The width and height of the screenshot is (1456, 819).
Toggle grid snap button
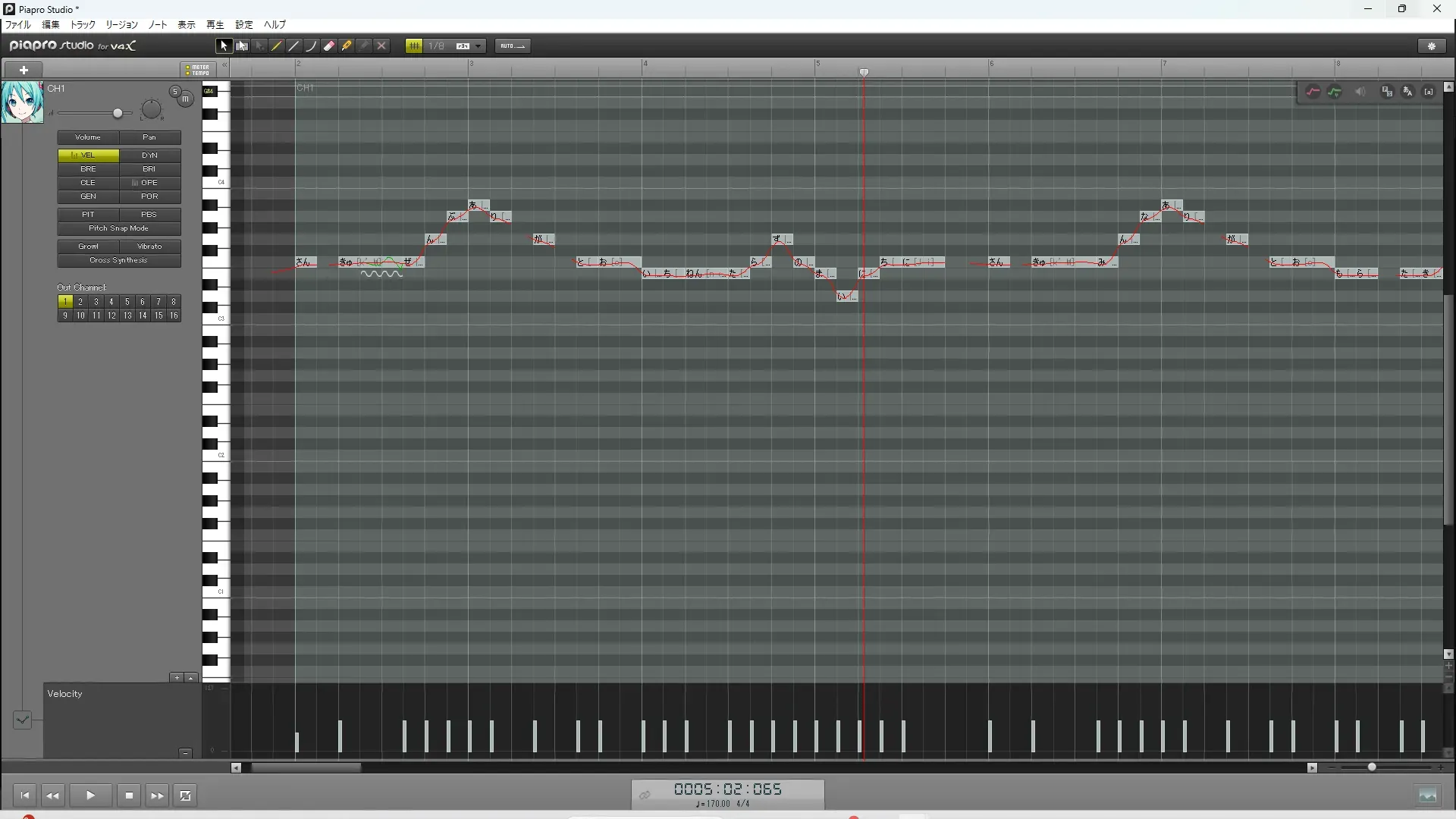(414, 46)
